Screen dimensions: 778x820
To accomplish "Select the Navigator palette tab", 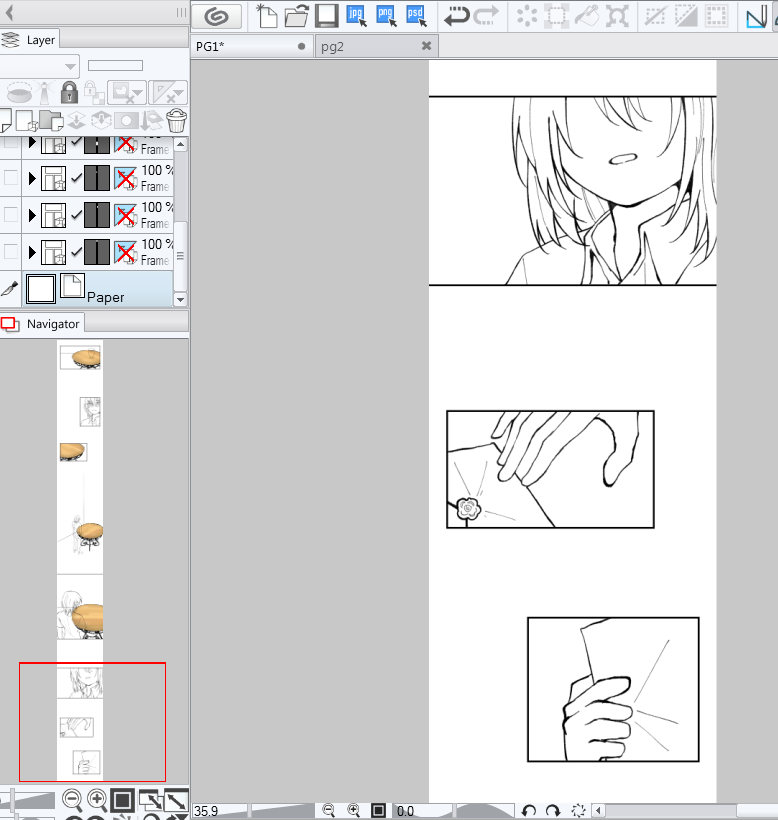I will pos(42,324).
